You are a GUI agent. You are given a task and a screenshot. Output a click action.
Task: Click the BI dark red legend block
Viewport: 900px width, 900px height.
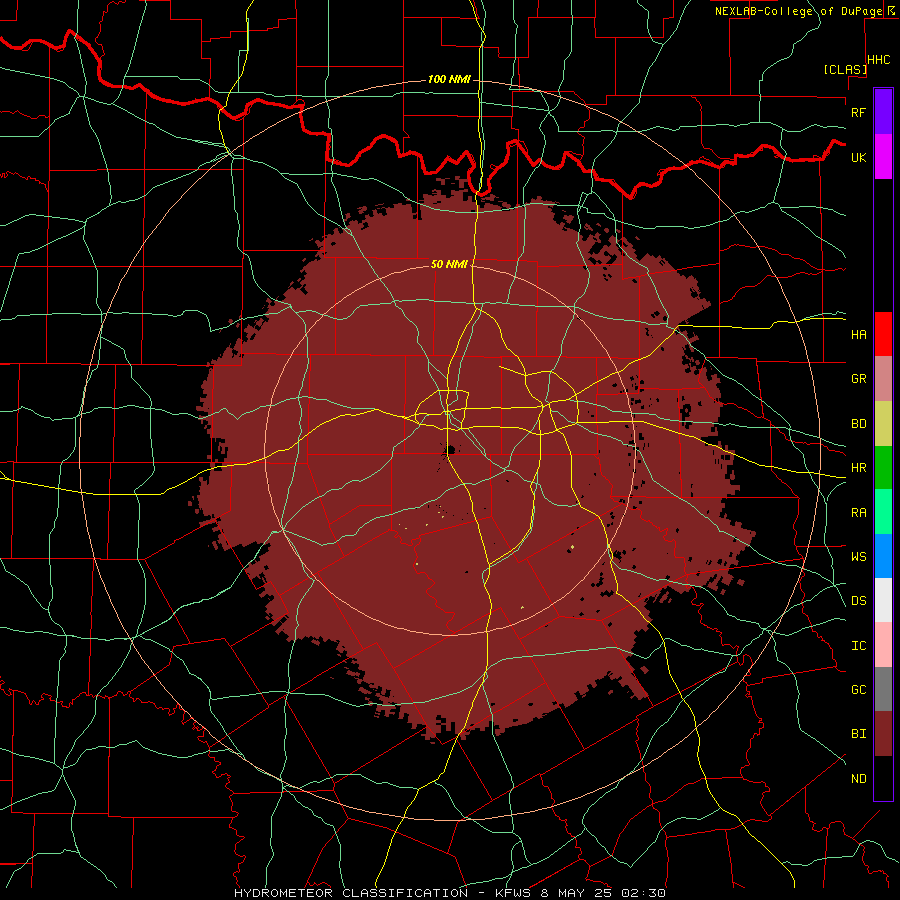[x=883, y=734]
